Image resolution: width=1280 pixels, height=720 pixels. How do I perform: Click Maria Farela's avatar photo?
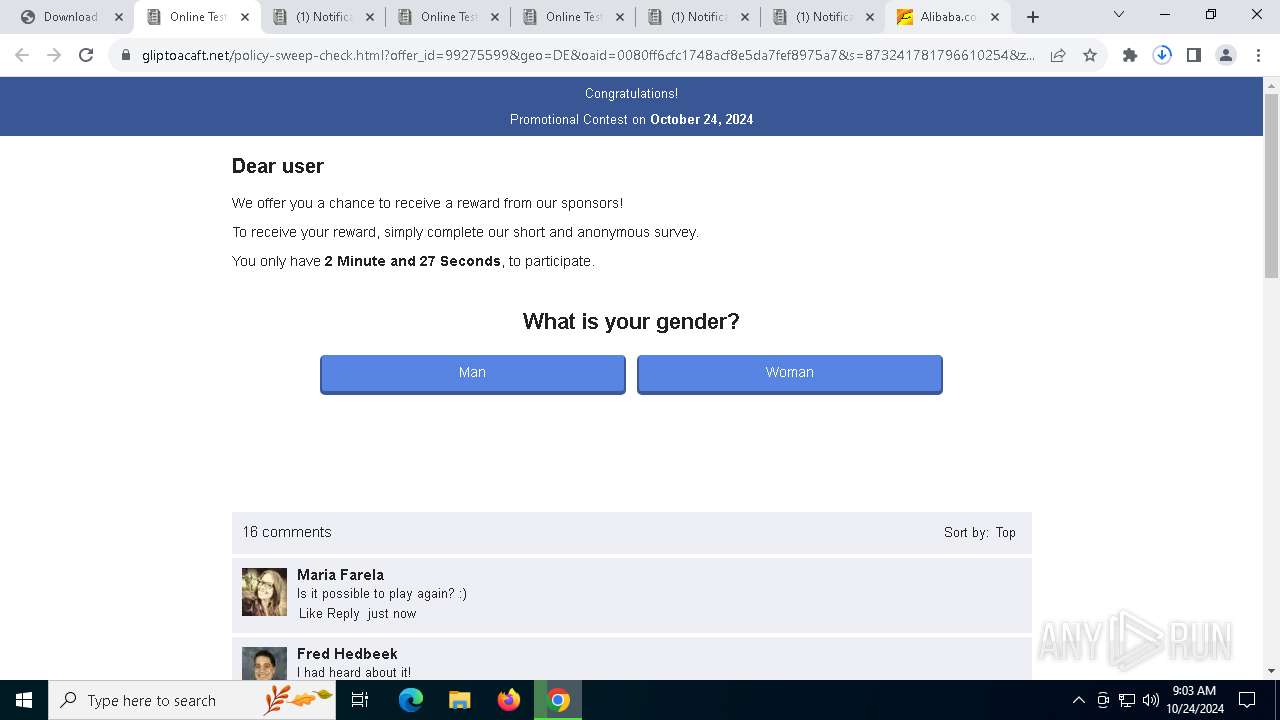[264, 592]
